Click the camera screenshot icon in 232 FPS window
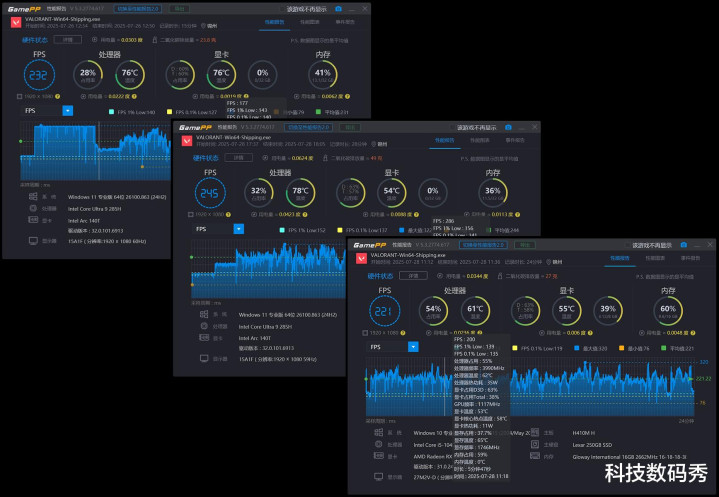Image resolution: width=719 pixels, height=497 pixels. pyautogui.click(x=338, y=9)
